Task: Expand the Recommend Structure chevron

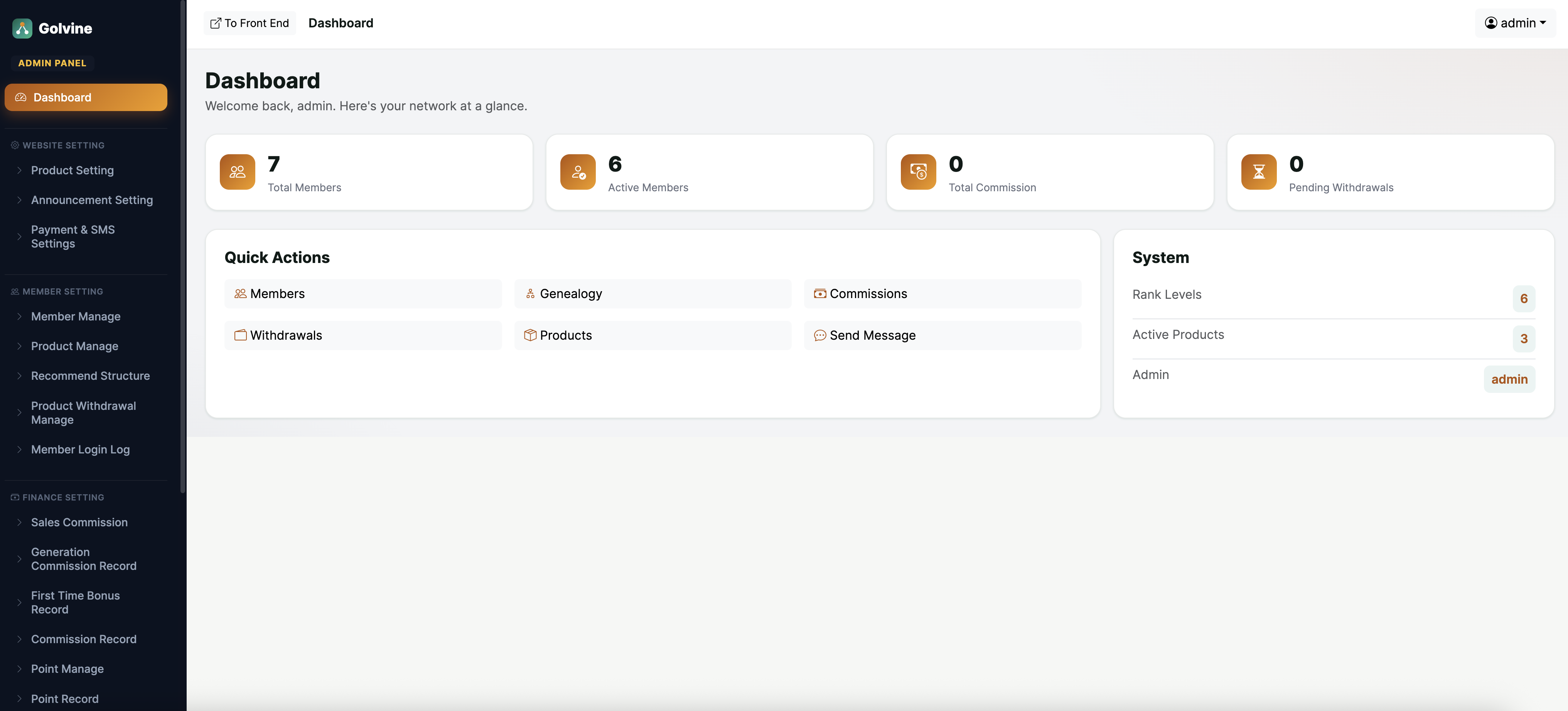Action: point(20,376)
